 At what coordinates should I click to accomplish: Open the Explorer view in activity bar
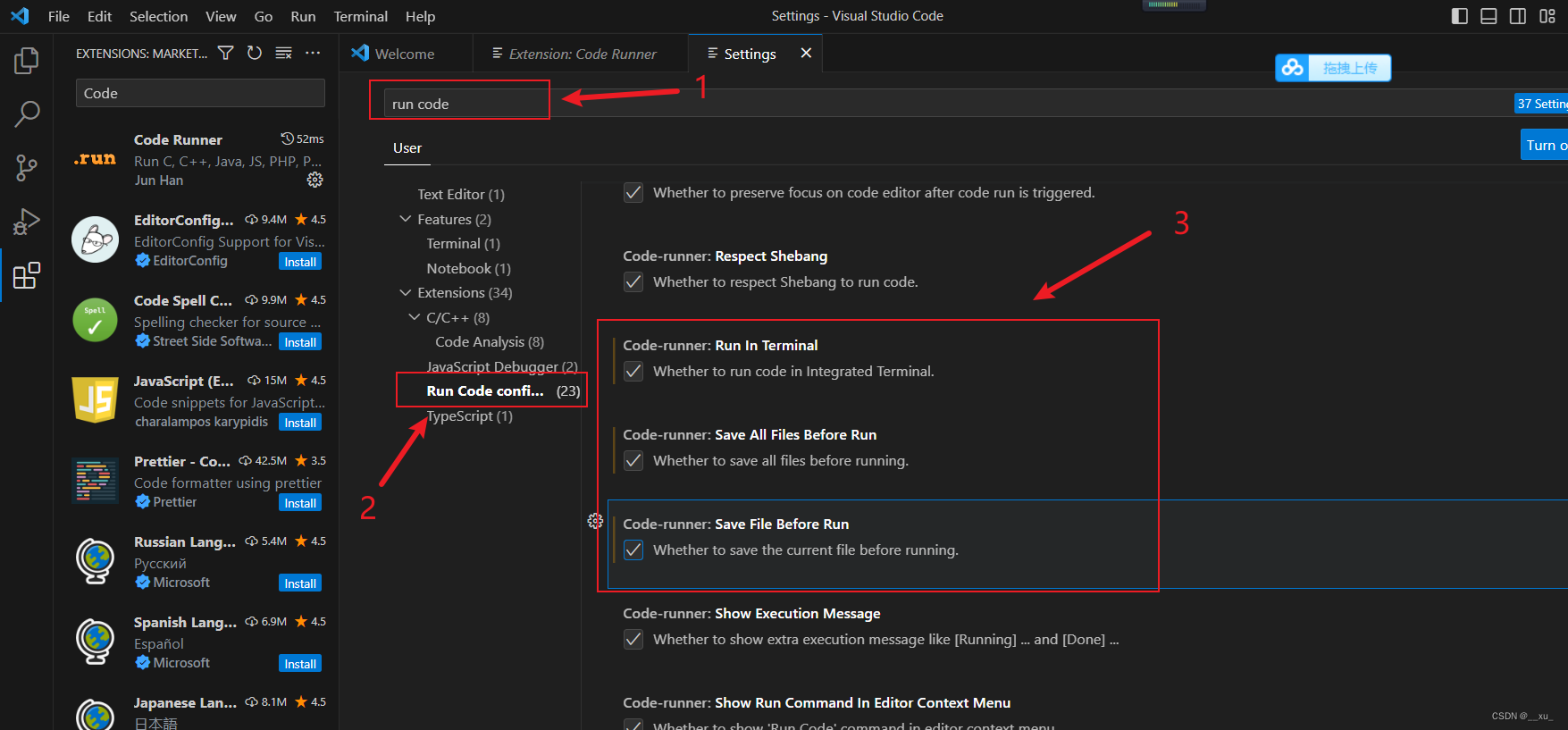(27, 61)
